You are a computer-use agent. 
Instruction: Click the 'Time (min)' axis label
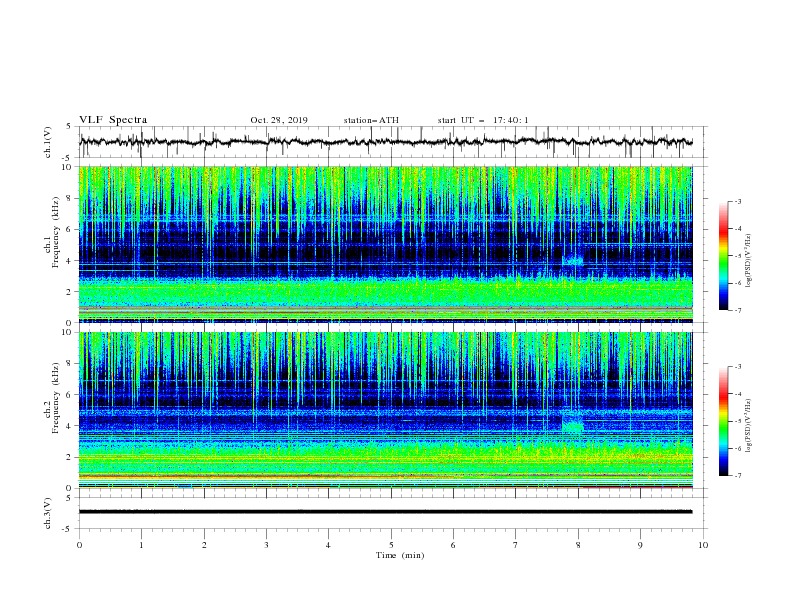400,555
